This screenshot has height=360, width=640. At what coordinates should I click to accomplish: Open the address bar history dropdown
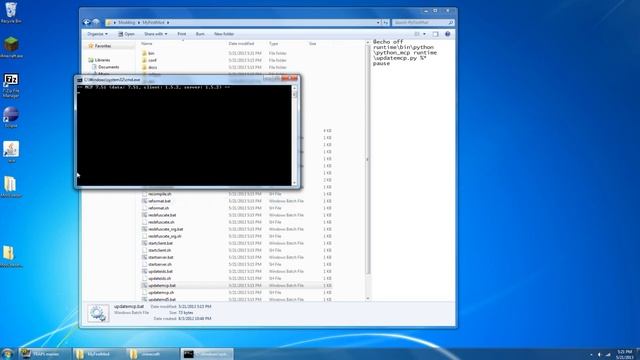click(378, 22)
